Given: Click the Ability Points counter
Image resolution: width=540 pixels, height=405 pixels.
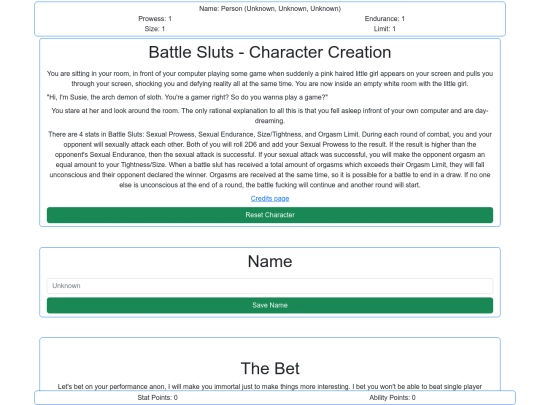Looking at the screenshot, I should 392,397.
